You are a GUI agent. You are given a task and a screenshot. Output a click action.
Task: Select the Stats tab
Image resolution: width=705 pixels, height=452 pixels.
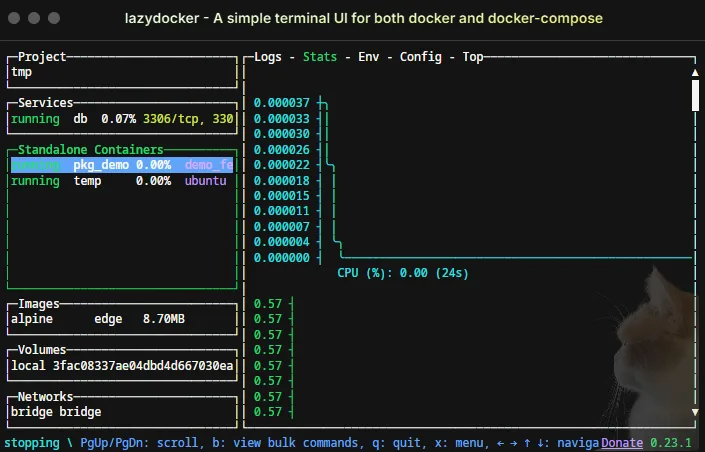point(320,57)
